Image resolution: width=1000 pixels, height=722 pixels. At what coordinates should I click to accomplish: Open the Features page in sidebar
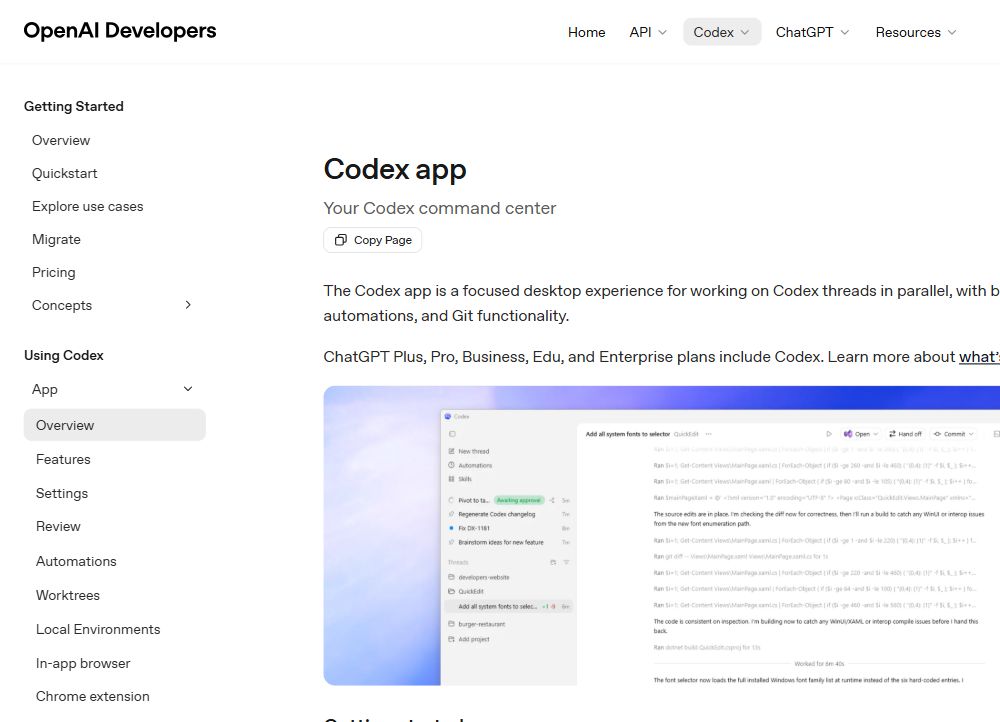(x=63, y=459)
